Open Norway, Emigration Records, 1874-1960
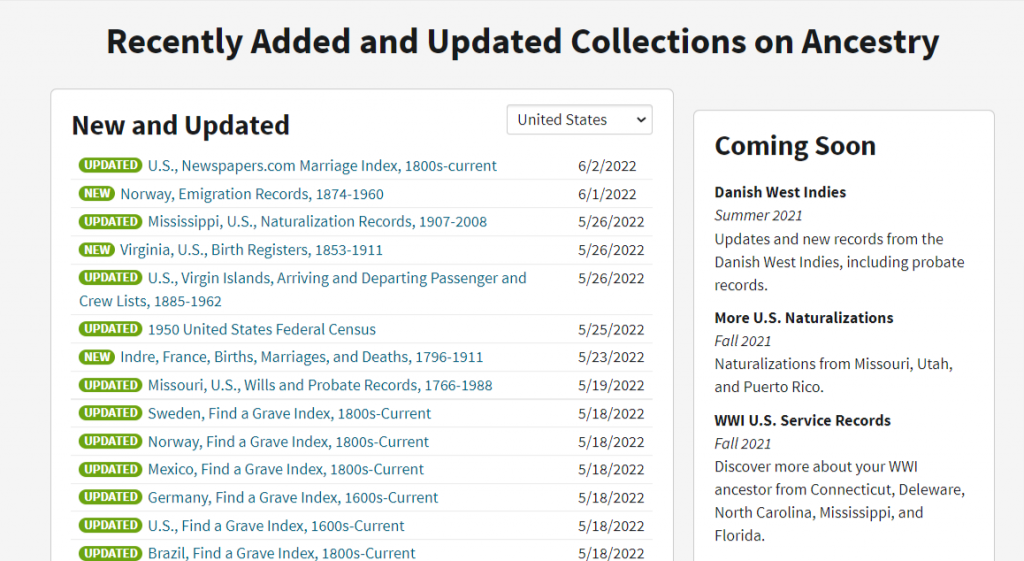This screenshot has width=1024, height=561. pyautogui.click(x=252, y=194)
